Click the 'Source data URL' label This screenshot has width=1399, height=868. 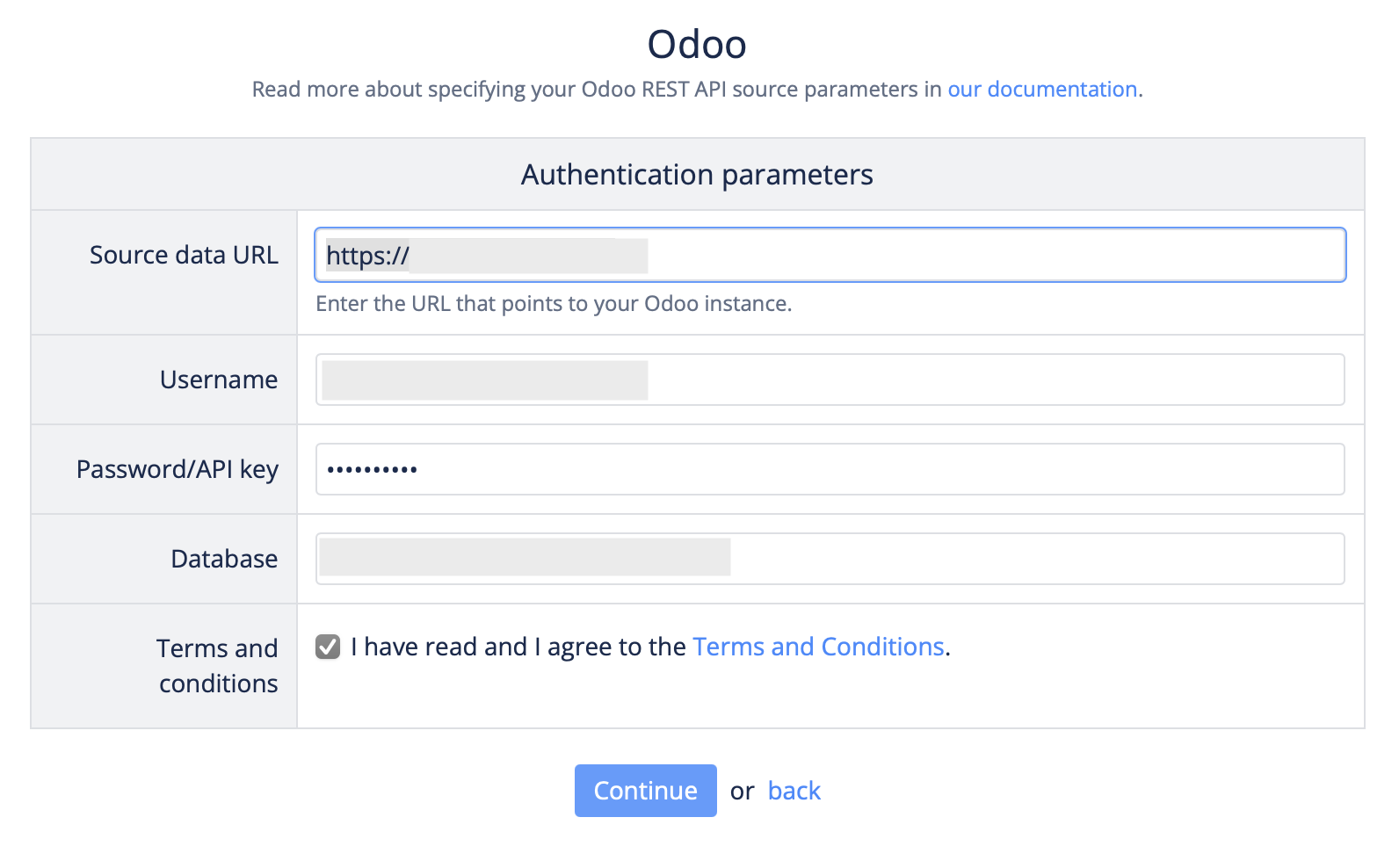184,255
